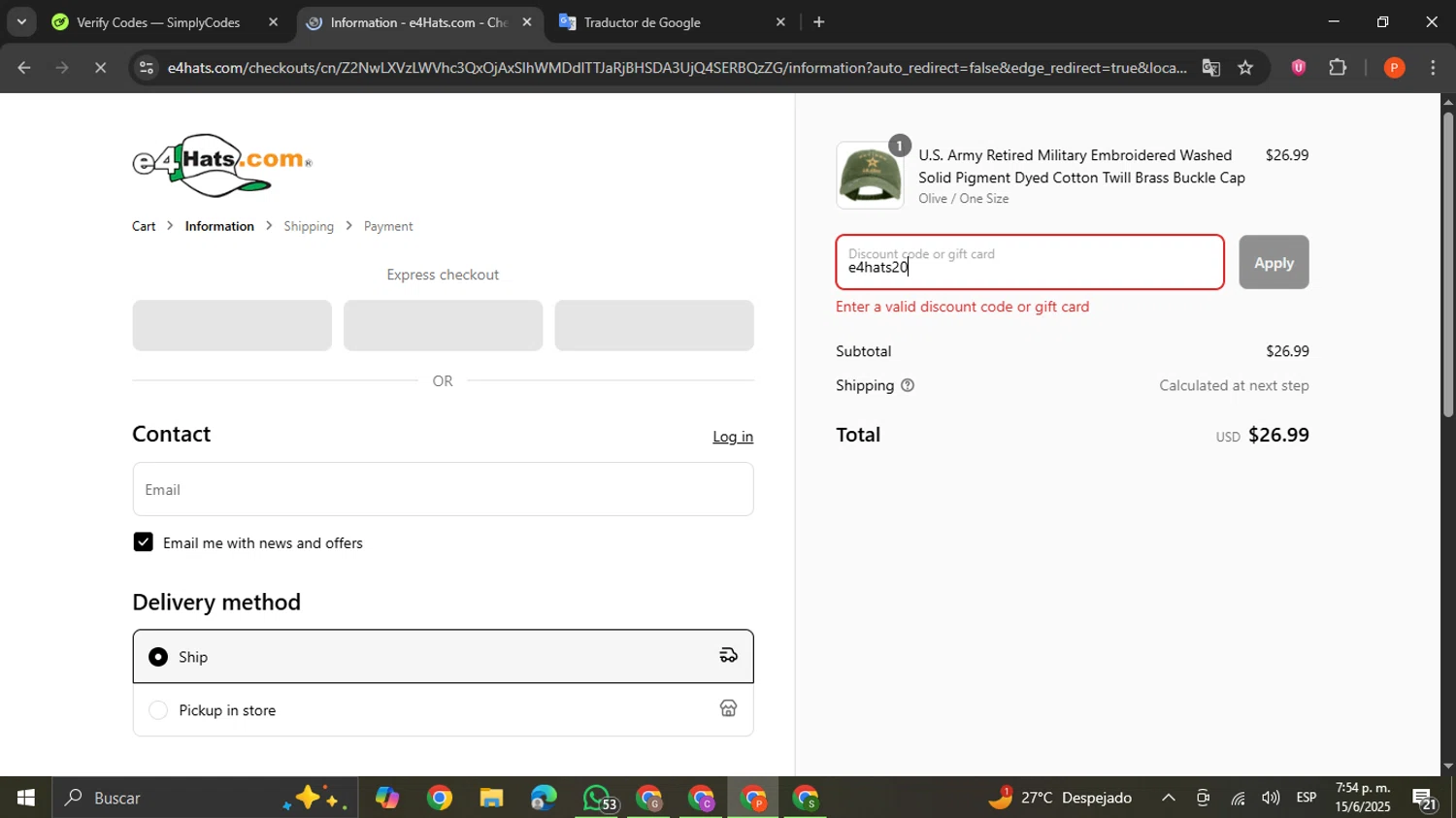Click the product title U.S. Army Retired cap
The image size is (1456, 818).
(x=1081, y=166)
